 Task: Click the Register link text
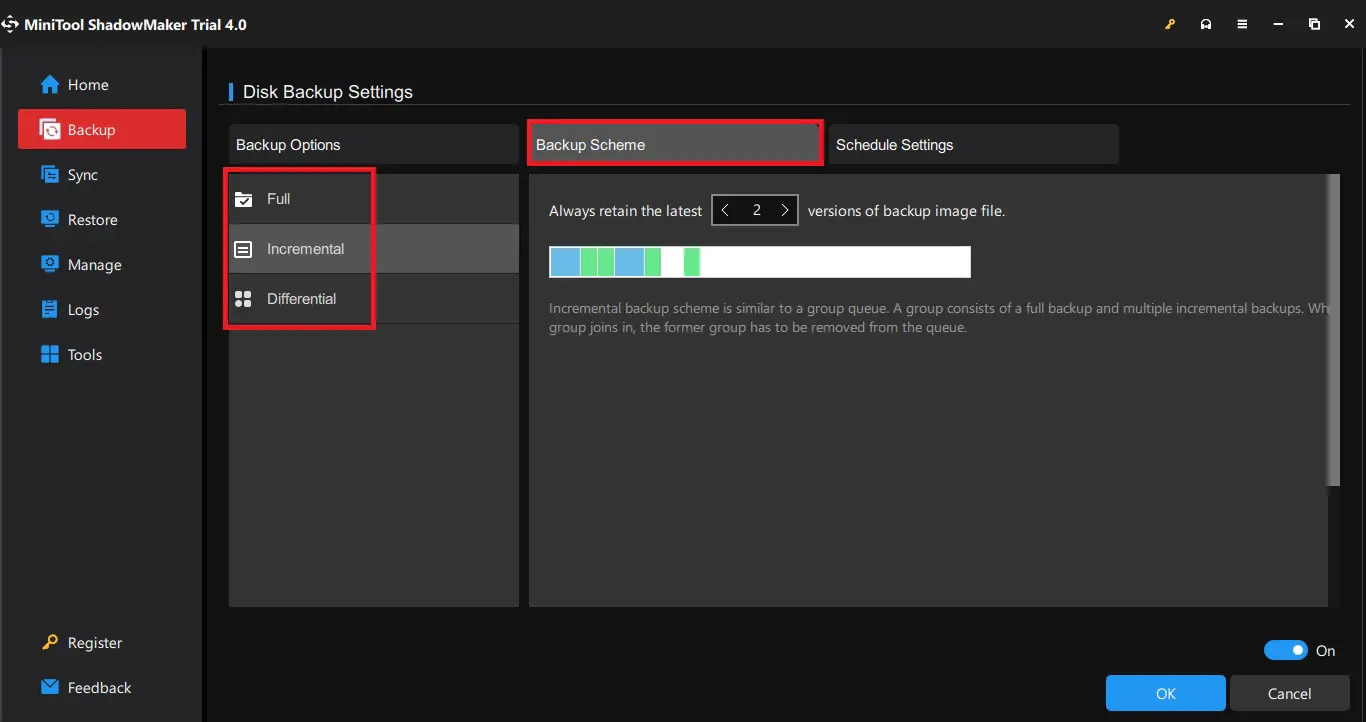point(95,643)
